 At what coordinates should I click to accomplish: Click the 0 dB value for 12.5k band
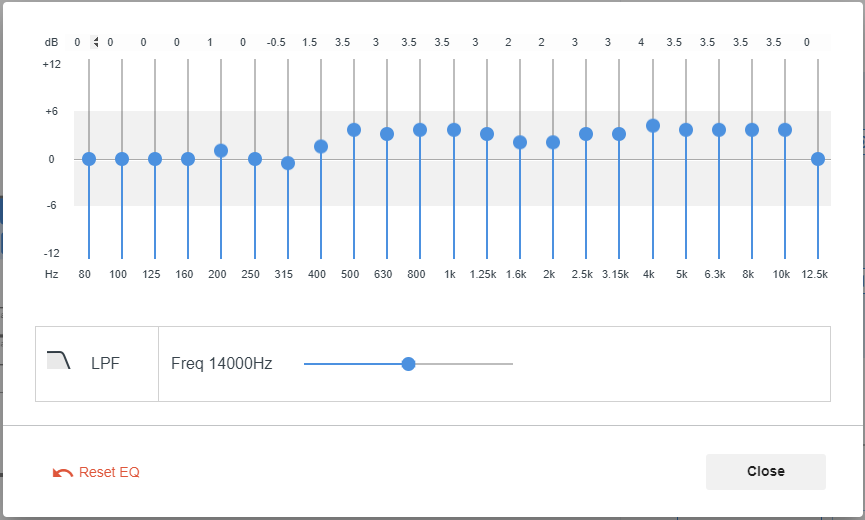point(807,42)
